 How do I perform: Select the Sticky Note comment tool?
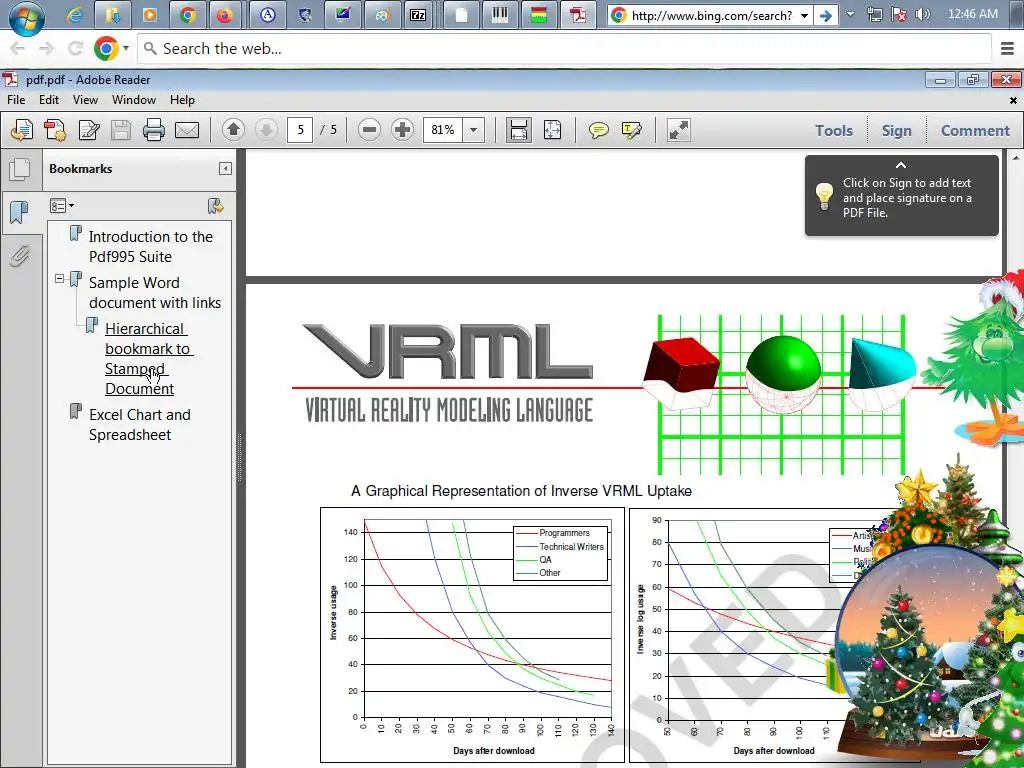pos(598,130)
